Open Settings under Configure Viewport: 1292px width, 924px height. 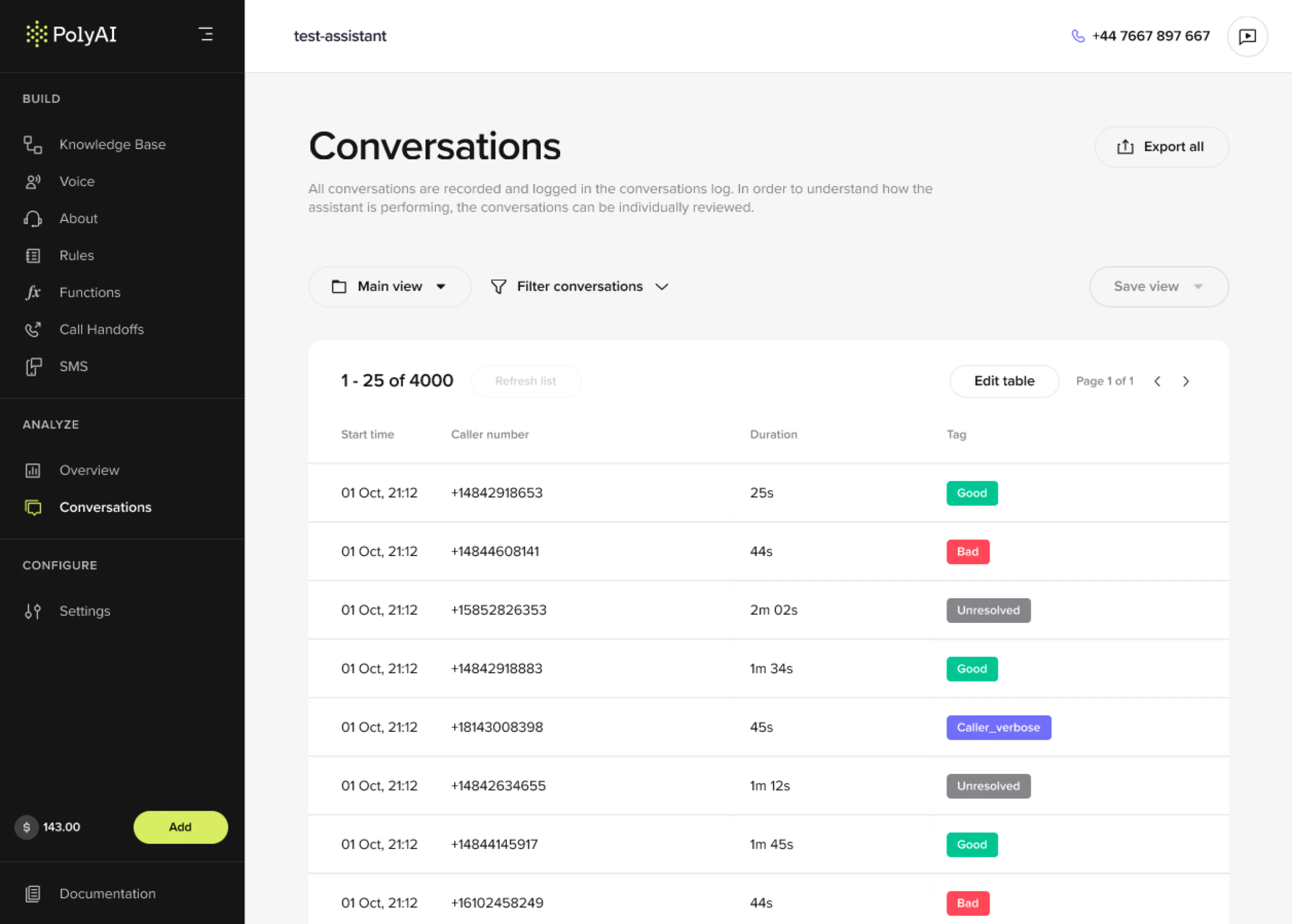[x=85, y=611]
